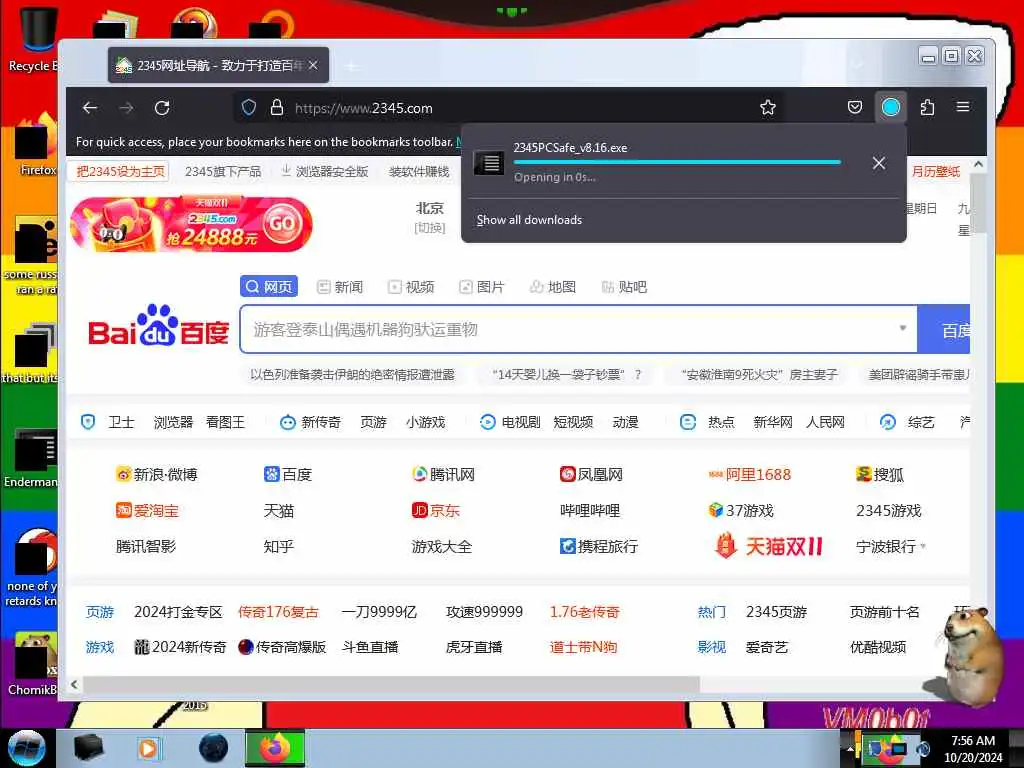Open the 电视剧 play icon

coord(487,422)
